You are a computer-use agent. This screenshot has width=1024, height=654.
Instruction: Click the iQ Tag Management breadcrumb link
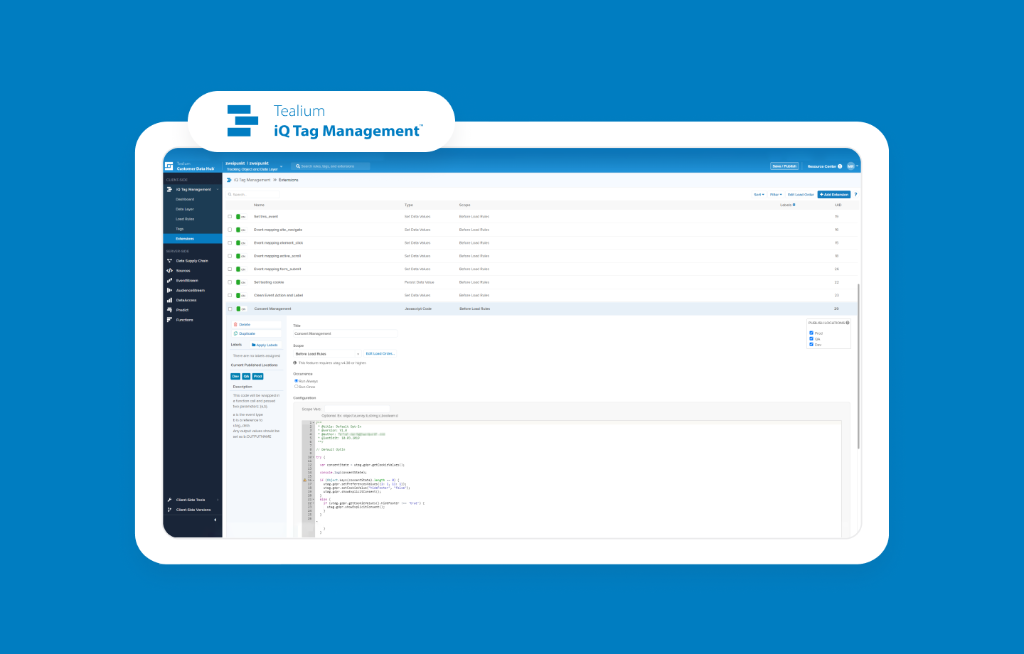pyautogui.click(x=252, y=180)
